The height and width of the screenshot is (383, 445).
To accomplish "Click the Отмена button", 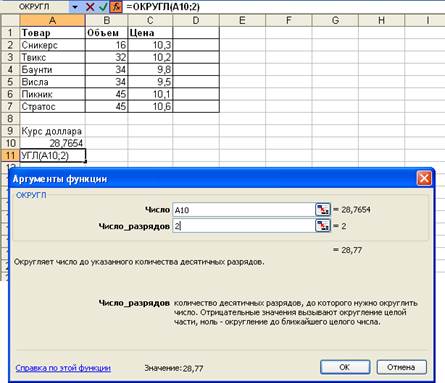I will pos(401,367).
